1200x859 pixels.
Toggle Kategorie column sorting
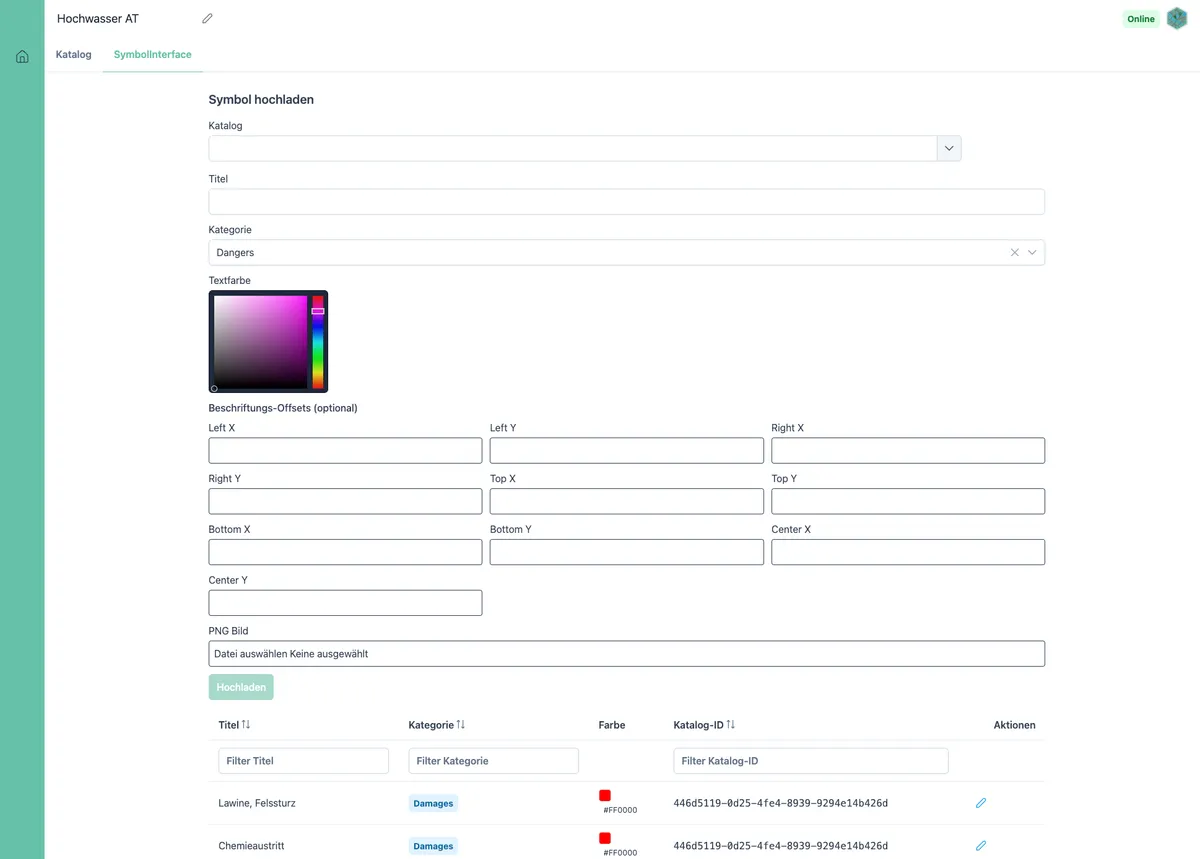(x=461, y=725)
